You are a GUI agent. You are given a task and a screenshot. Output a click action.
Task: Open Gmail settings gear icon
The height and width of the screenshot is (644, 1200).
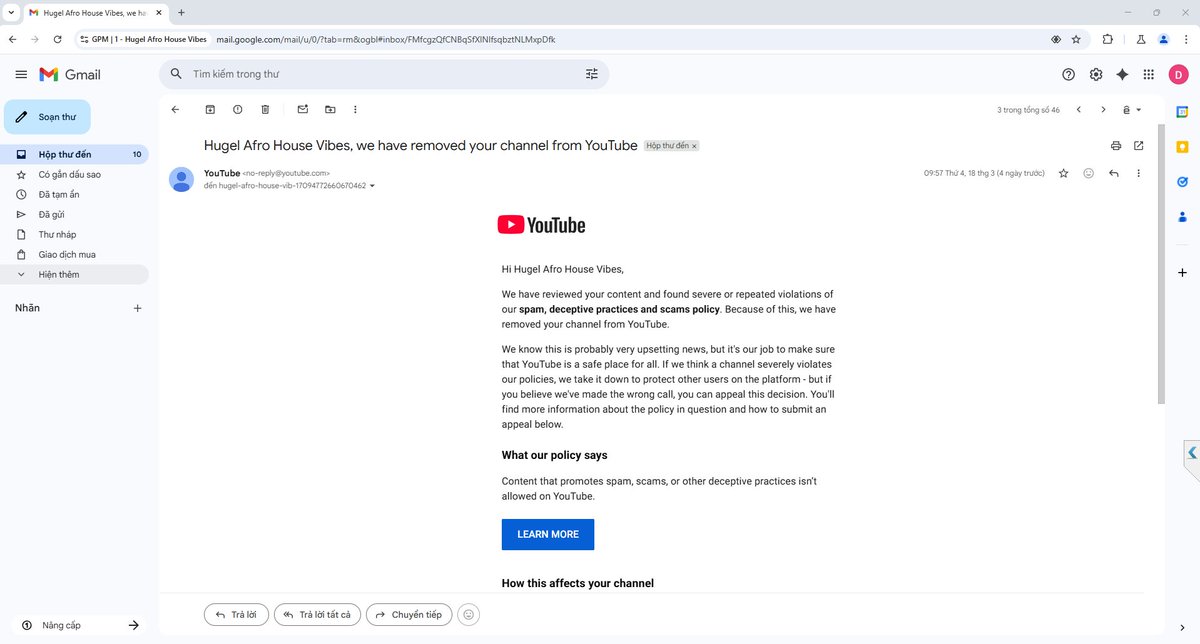pyautogui.click(x=1096, y=74)
